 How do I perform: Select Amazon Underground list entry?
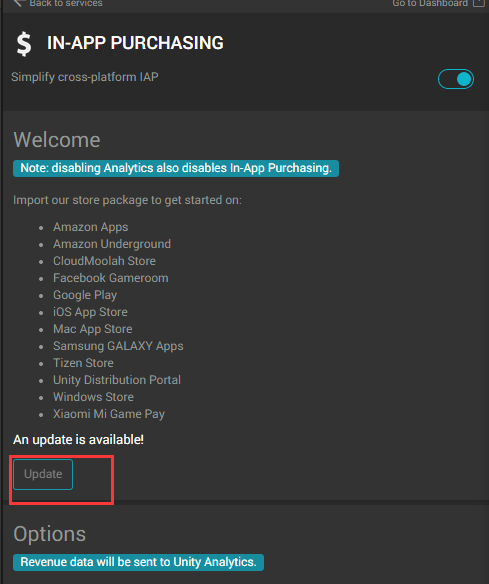[112, 244]
